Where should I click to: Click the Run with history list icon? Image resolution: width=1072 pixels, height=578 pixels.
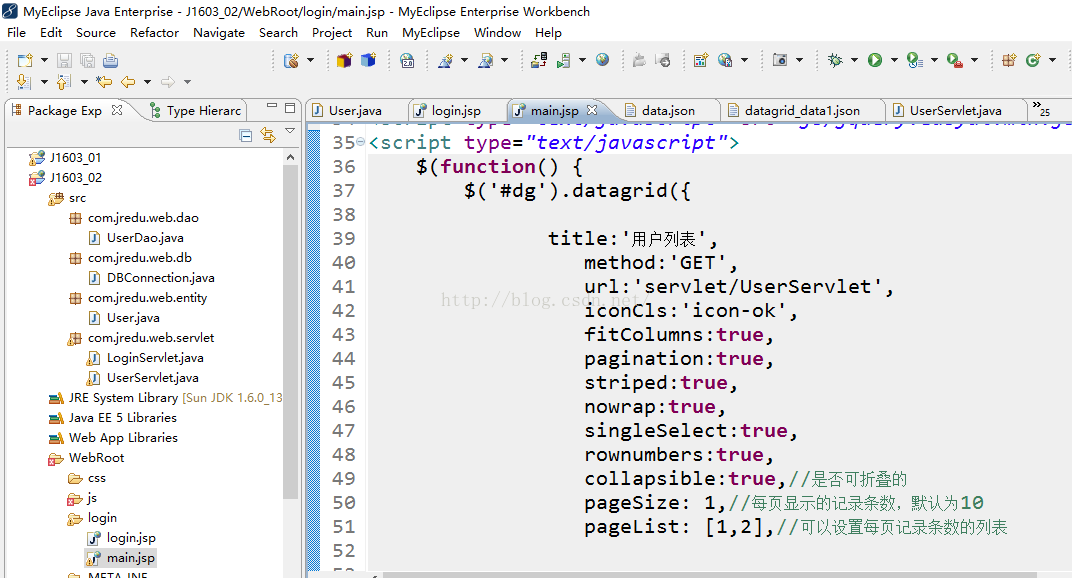click(915, 60)
